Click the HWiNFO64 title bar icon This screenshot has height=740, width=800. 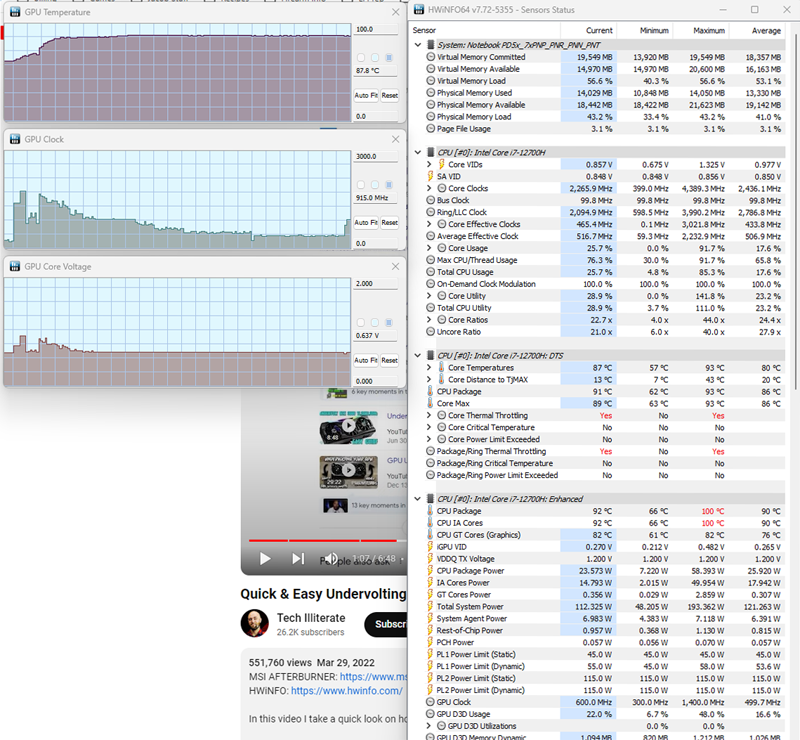[x=419, y=10]
